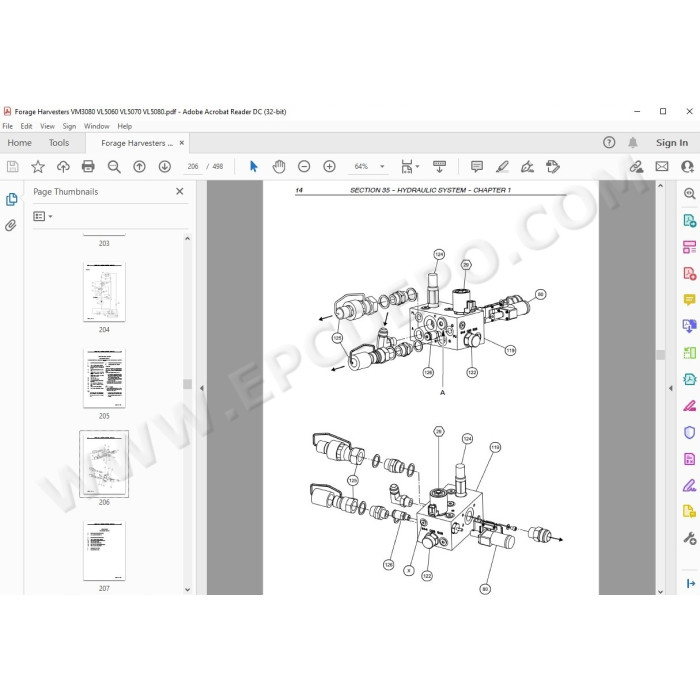Viewport: 700px width, 700px height.
Task: Click page number field showing 206
Action: [192, 167]
